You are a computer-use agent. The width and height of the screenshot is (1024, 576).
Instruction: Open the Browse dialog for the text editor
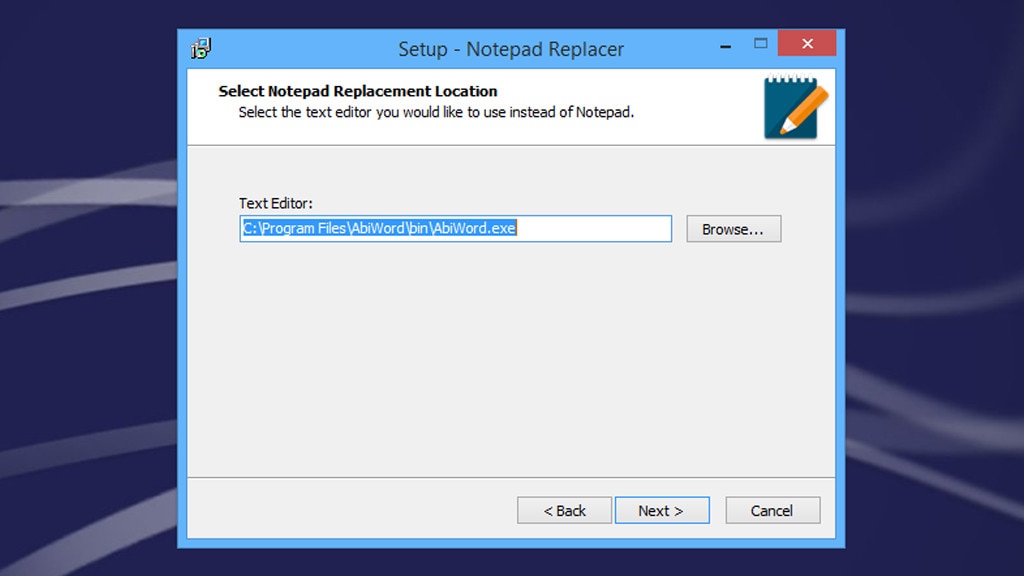[x=733, y=228]
